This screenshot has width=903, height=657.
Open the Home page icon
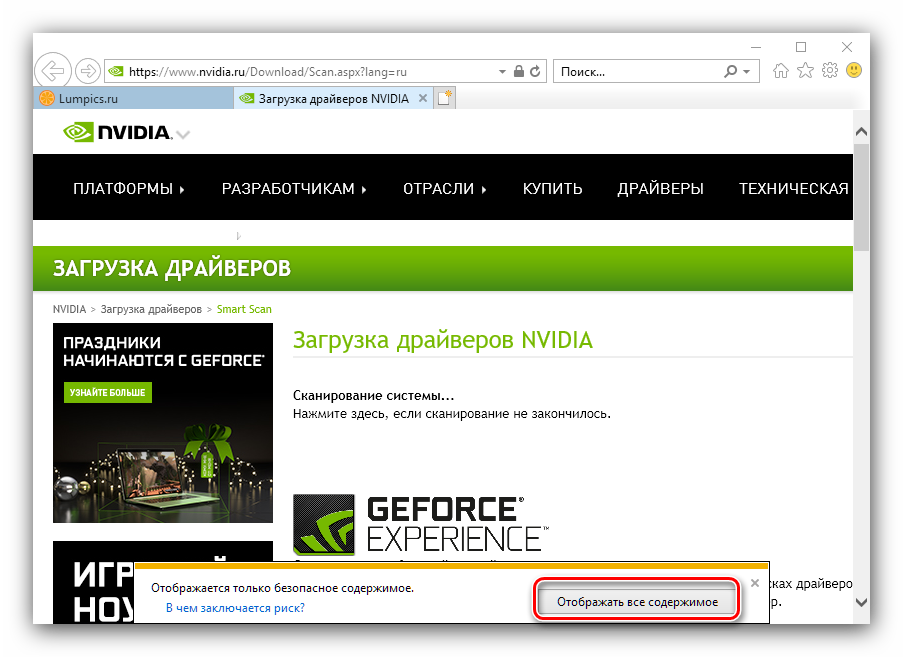pyautogui.click(x=781, y=71)
